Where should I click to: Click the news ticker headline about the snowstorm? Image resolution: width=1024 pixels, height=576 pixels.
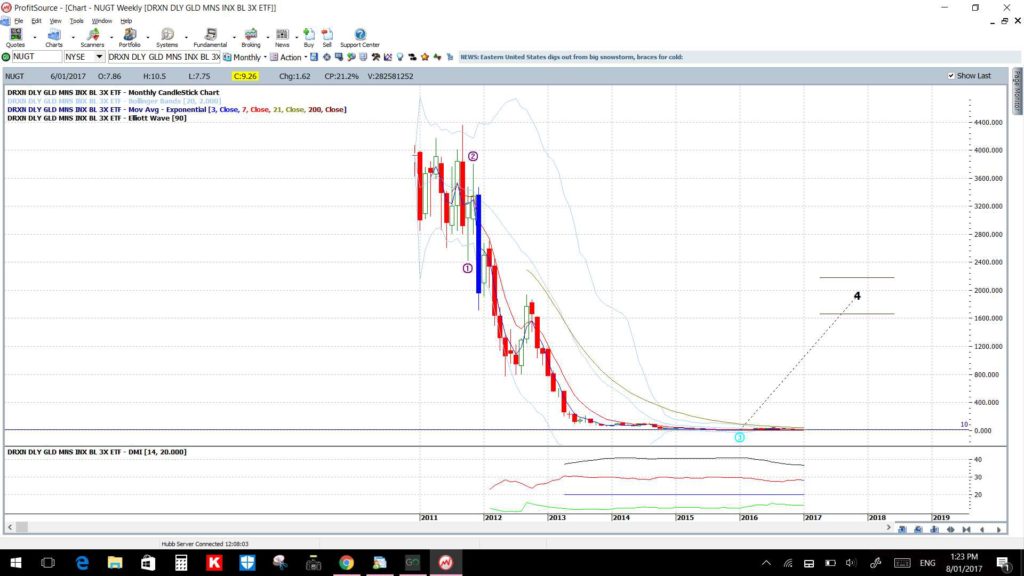(x=571, y=57)
